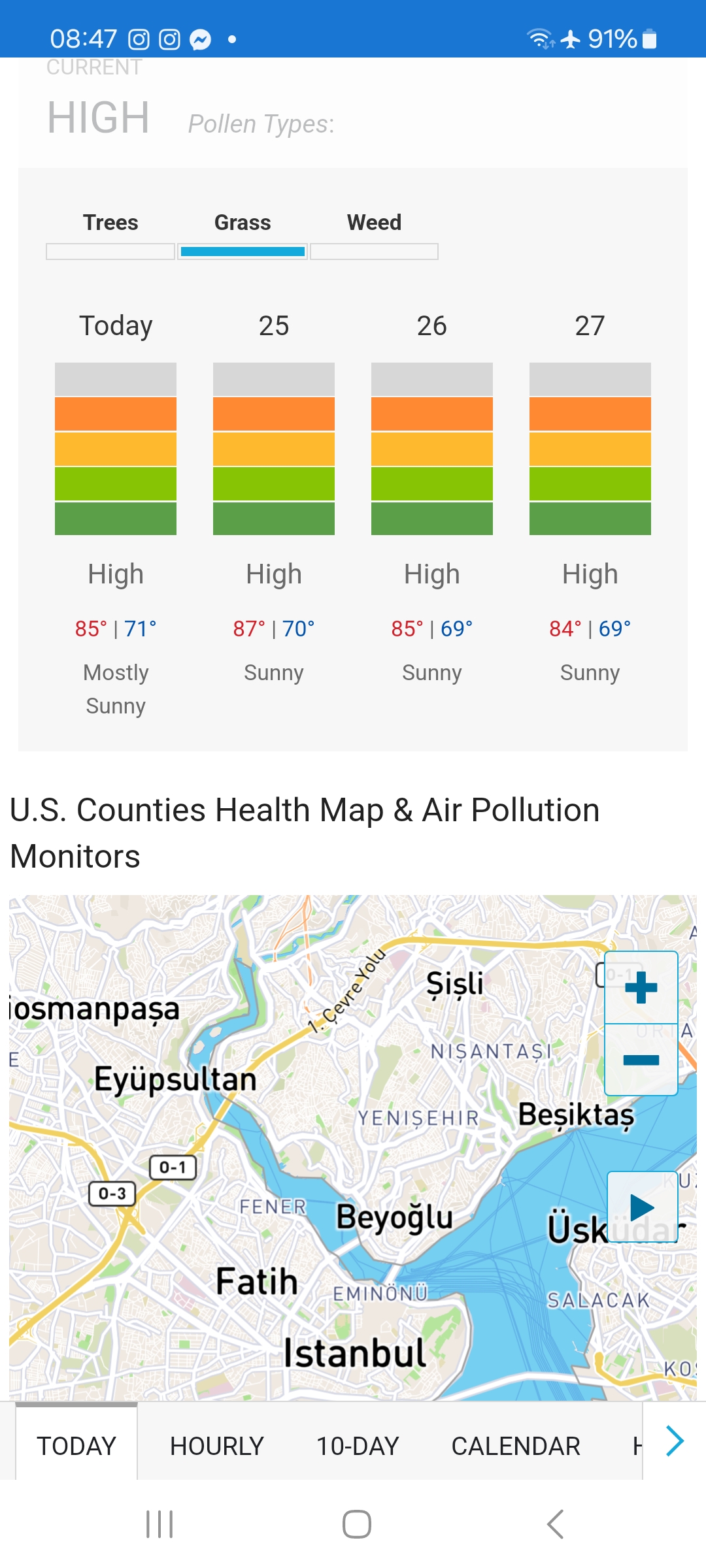This screenshot has height=1568, width=706.
Task: Tap Today's pollen level color bar
Action: (116, 449)
